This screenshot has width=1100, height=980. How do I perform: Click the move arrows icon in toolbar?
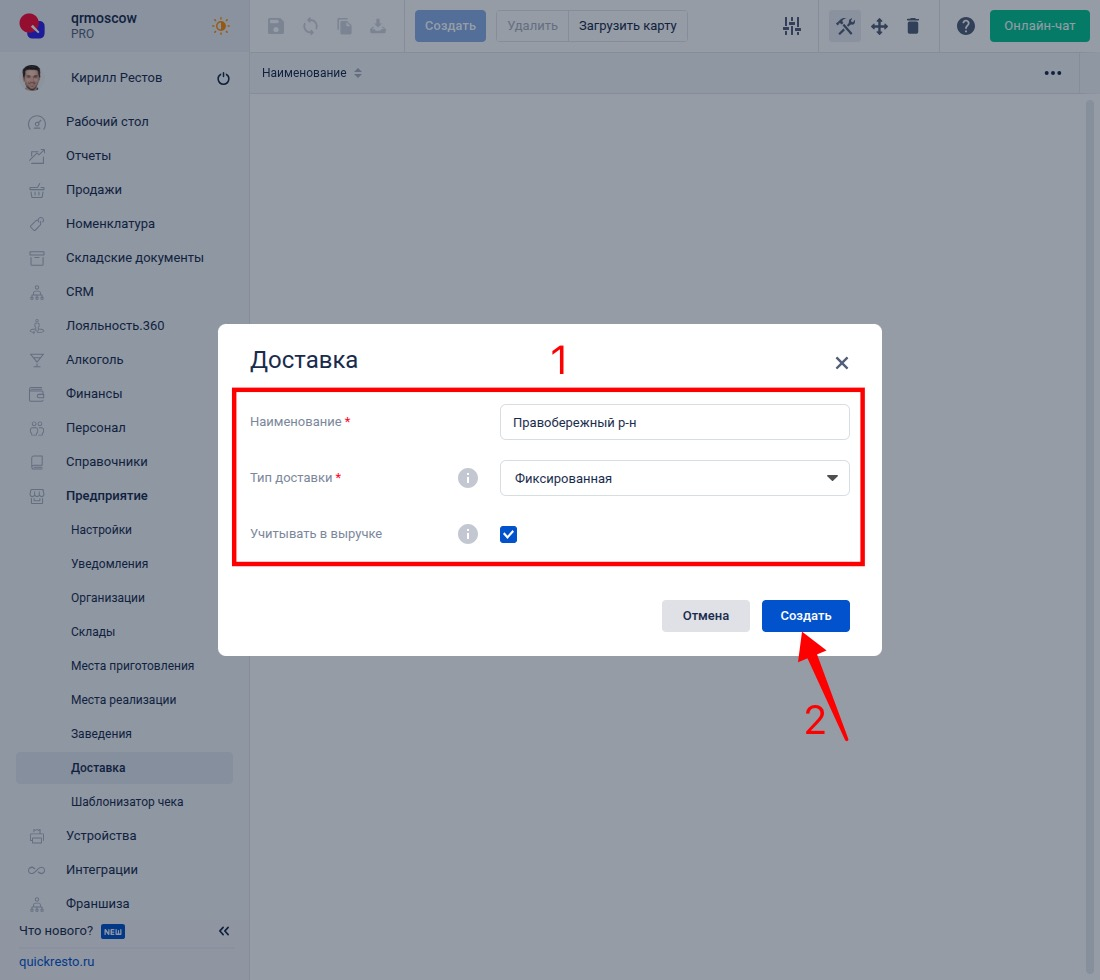coord(879,27)
